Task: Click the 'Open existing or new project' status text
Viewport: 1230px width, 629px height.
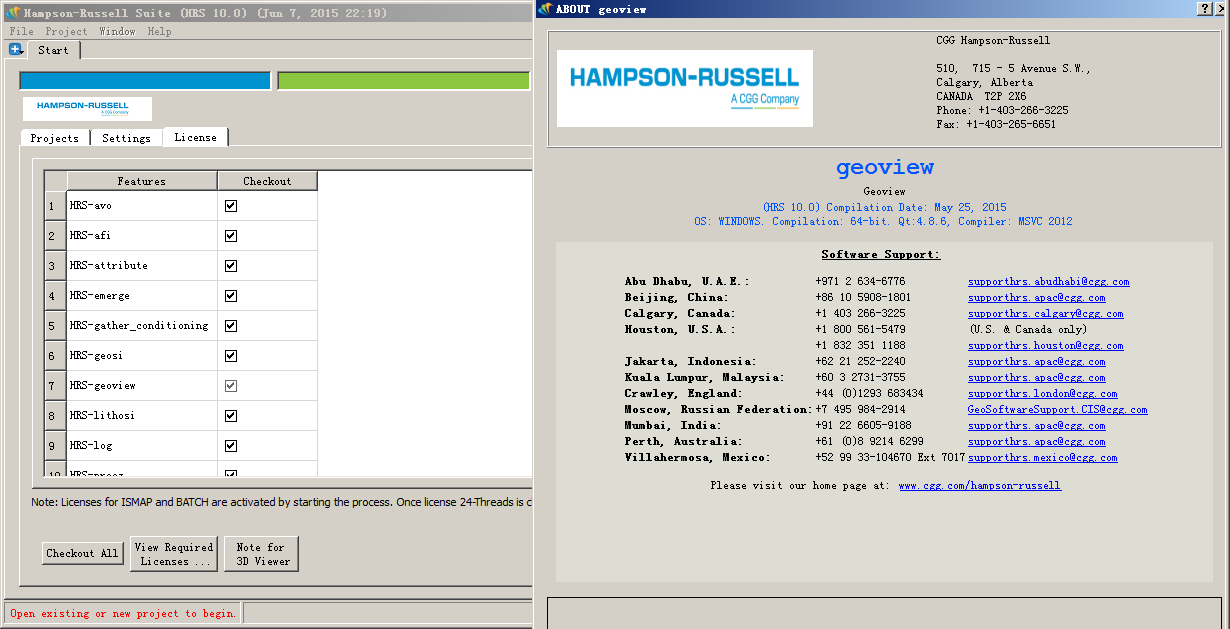Action: [x=123, y=614]
